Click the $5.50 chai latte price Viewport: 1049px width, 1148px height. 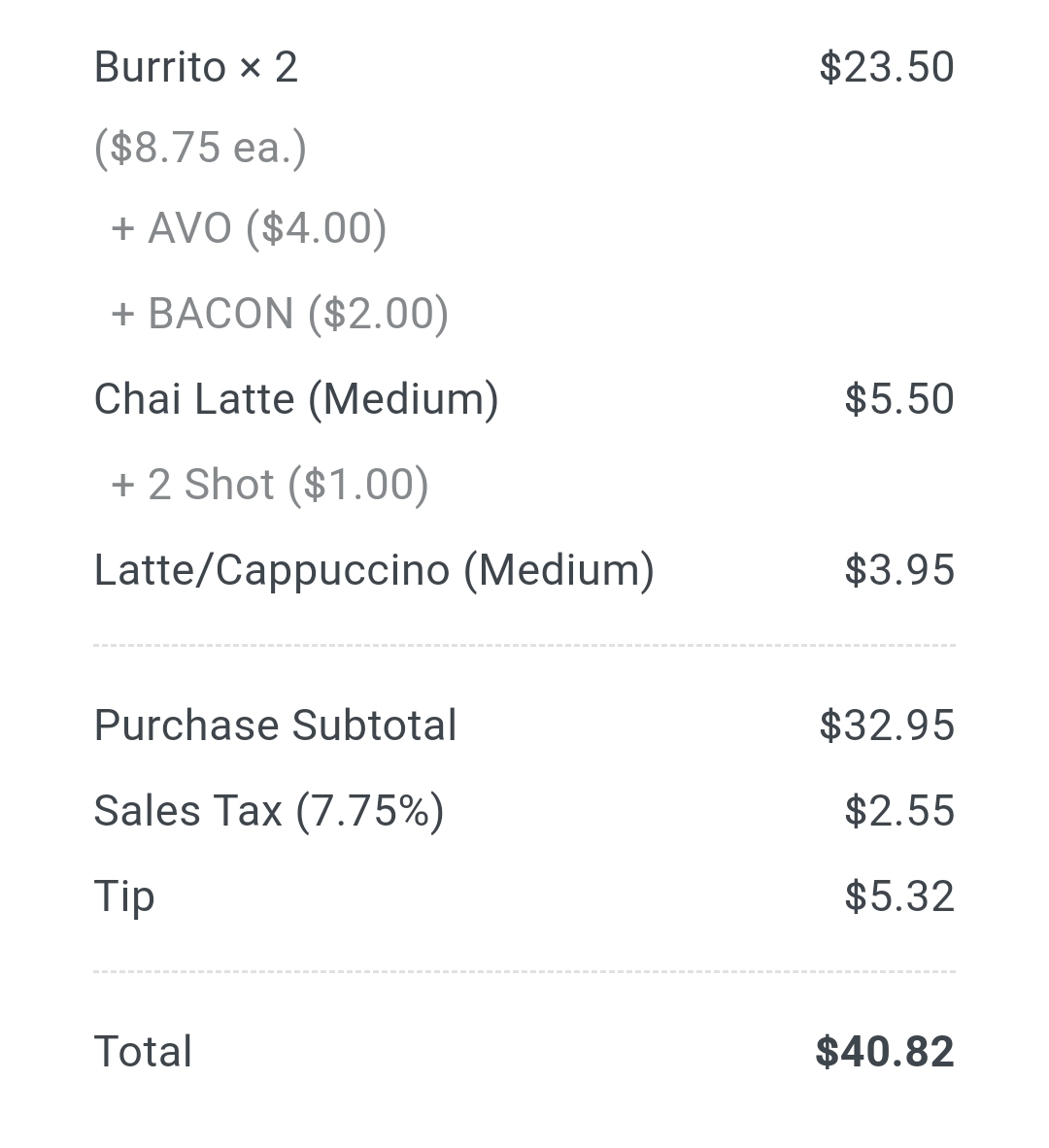point(898,399)
